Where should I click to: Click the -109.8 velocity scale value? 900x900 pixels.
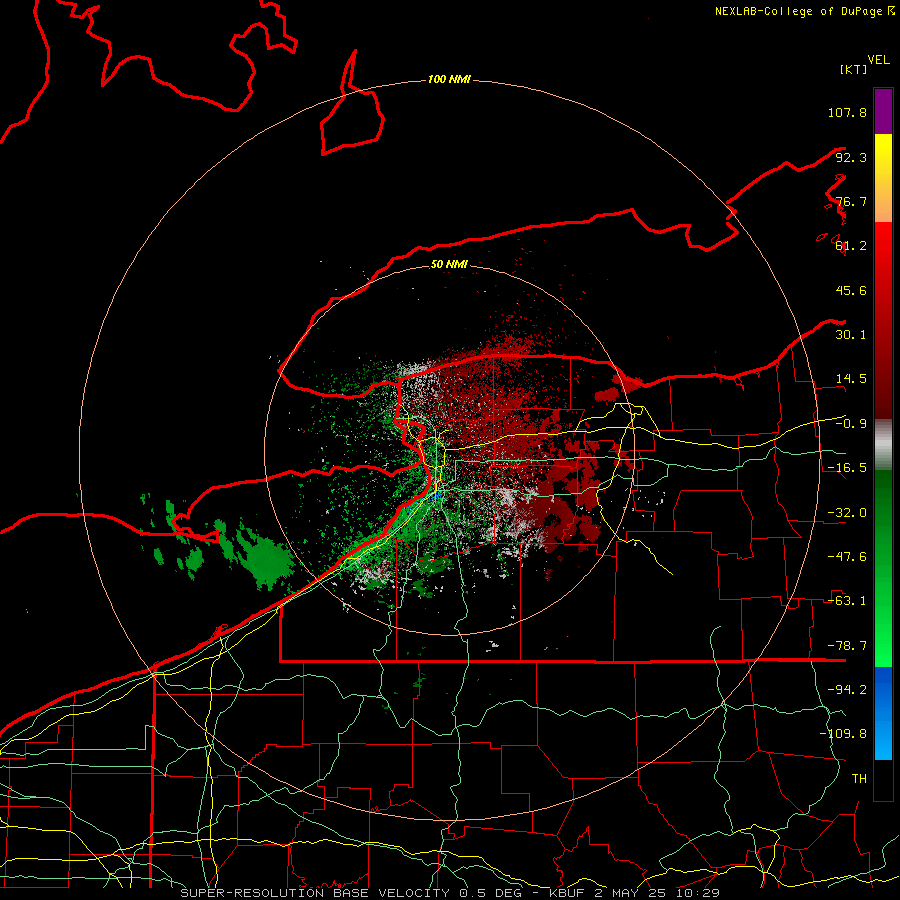(x=843, y=734)
